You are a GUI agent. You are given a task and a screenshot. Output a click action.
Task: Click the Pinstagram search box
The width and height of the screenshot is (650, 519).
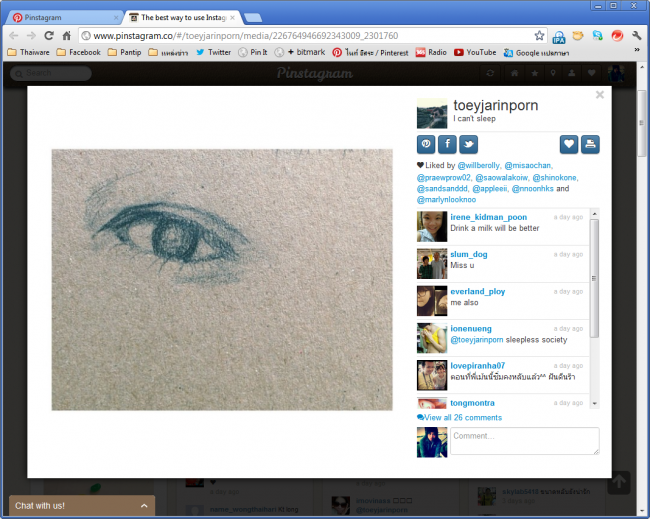[x=51, y=73]
